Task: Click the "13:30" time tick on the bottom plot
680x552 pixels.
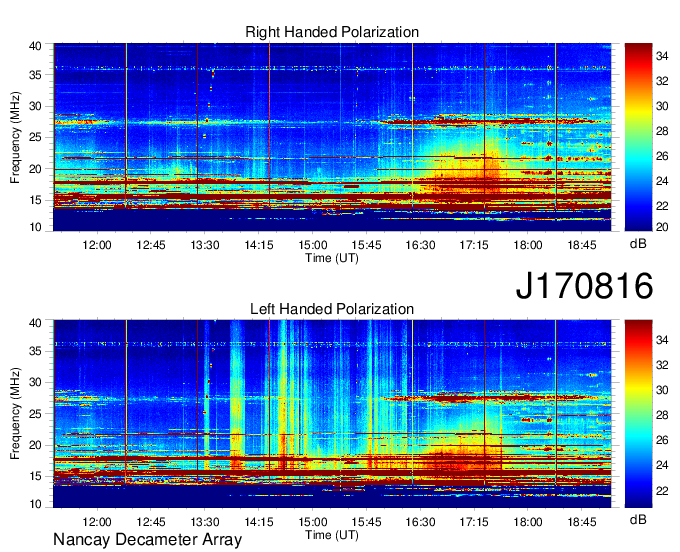Action: (x=205, y=522)
